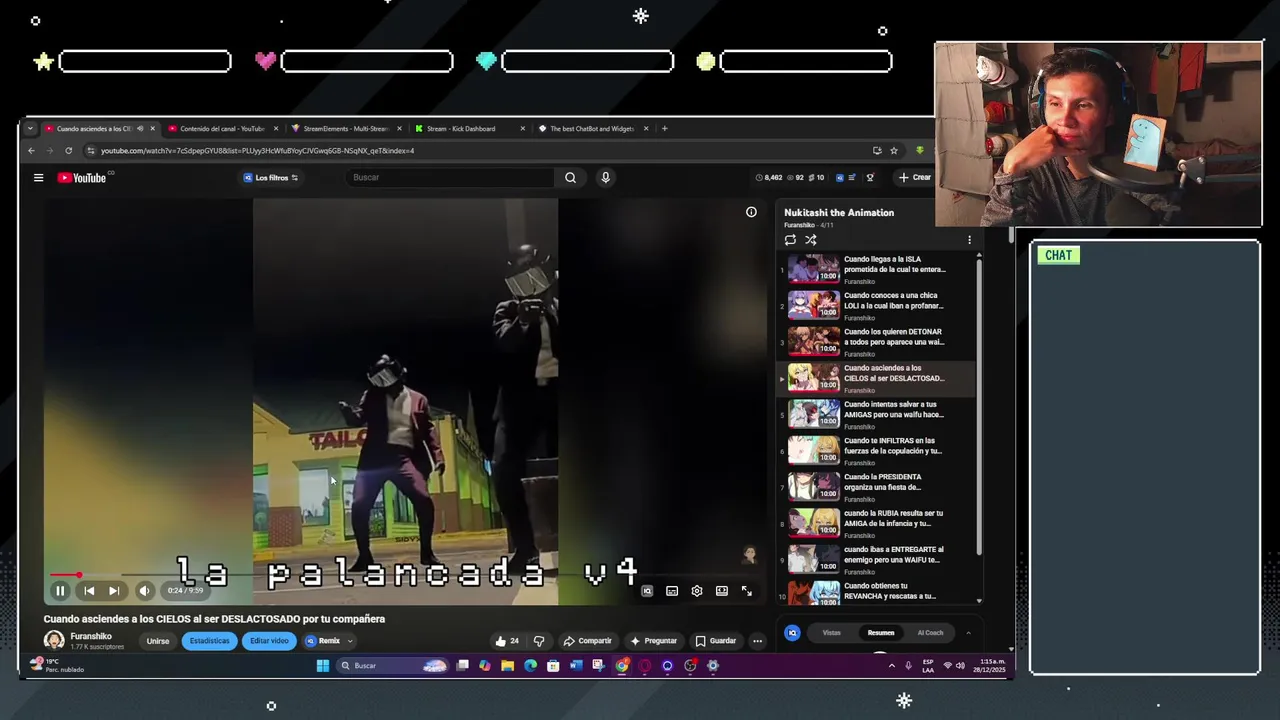Show hidden system tray icons chevron
Viewport: 1280px width, 720px height.
891,666
